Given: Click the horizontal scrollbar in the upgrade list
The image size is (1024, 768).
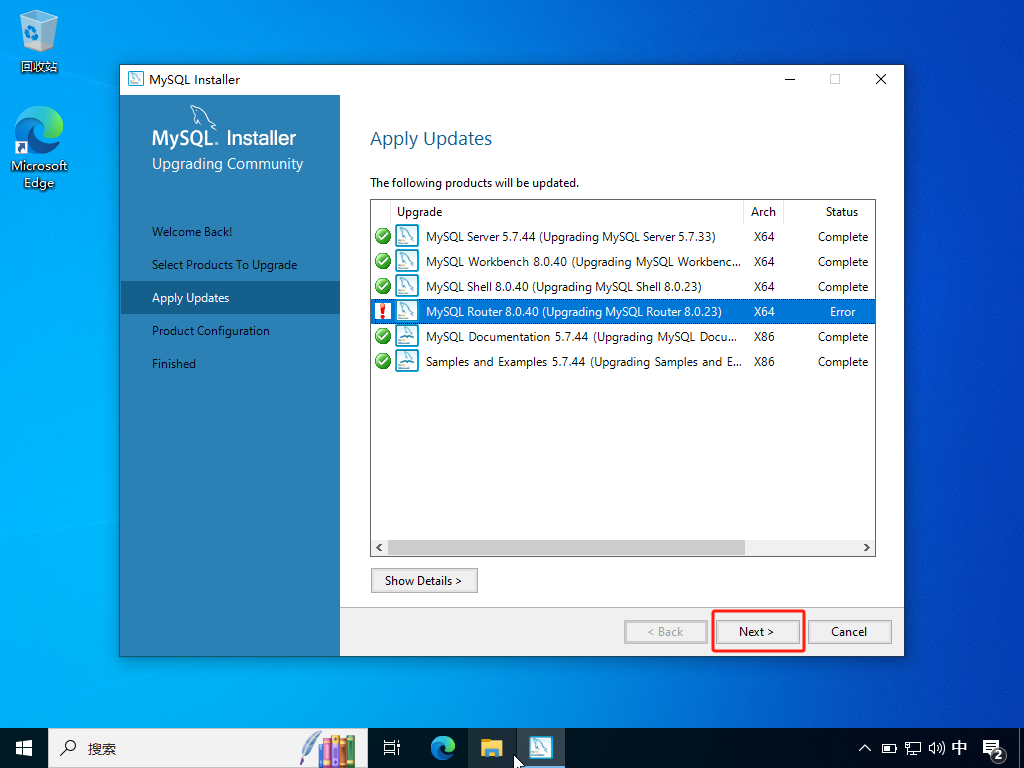Looking at the screenshot, I should pos(566,548).
